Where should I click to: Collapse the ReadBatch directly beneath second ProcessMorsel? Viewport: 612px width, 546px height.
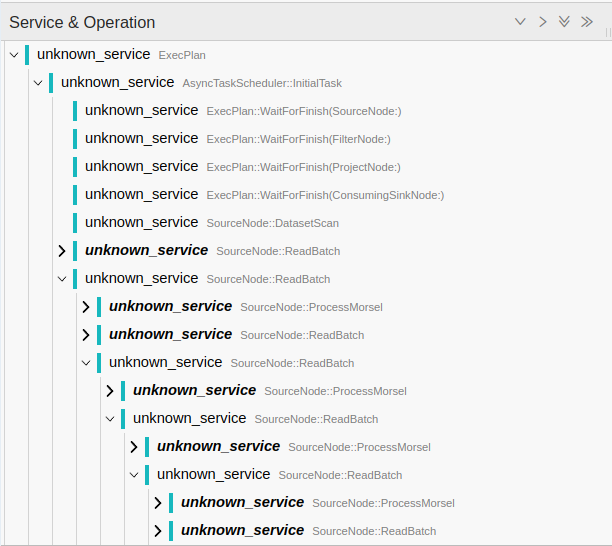(x=110, y=419)
